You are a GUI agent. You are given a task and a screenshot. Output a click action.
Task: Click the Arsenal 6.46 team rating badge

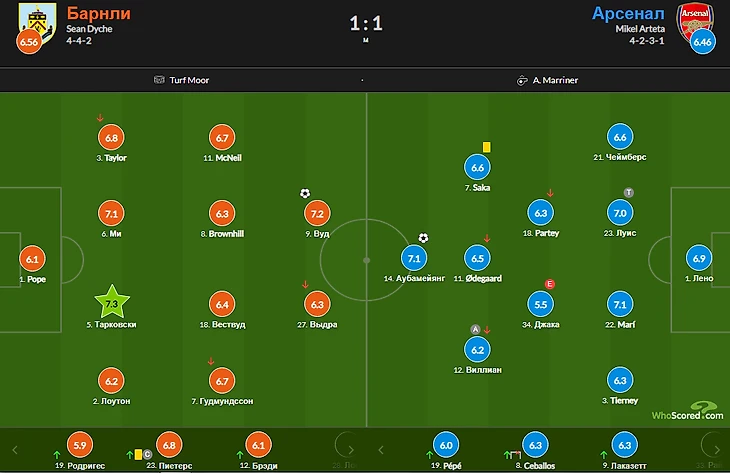coord(702,43)
